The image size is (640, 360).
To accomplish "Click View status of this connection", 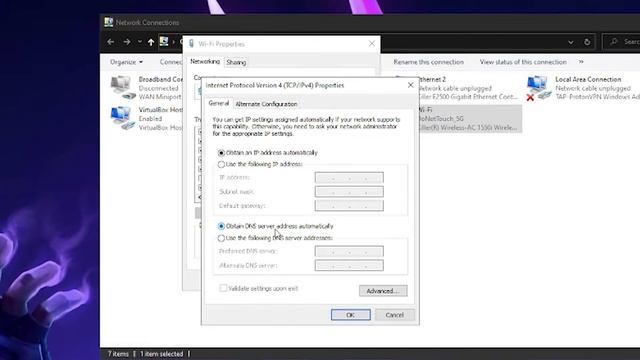I will pos(523,62).
